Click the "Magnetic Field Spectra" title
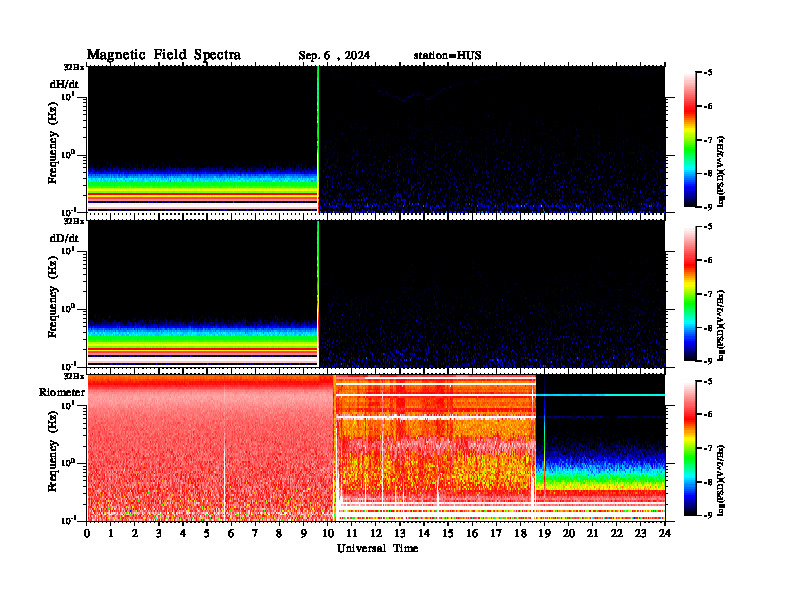This screenshot has width=792, height=612. pos(164,55)
